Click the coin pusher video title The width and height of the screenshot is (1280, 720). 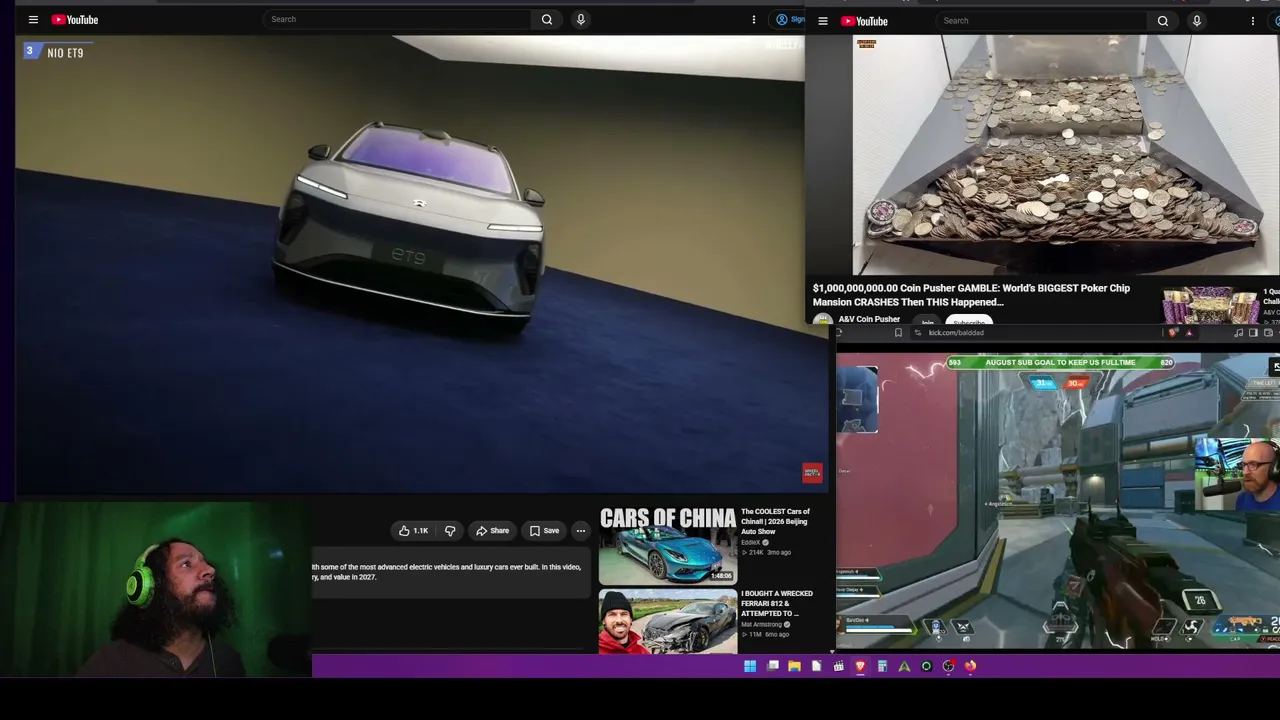[971, 295]
